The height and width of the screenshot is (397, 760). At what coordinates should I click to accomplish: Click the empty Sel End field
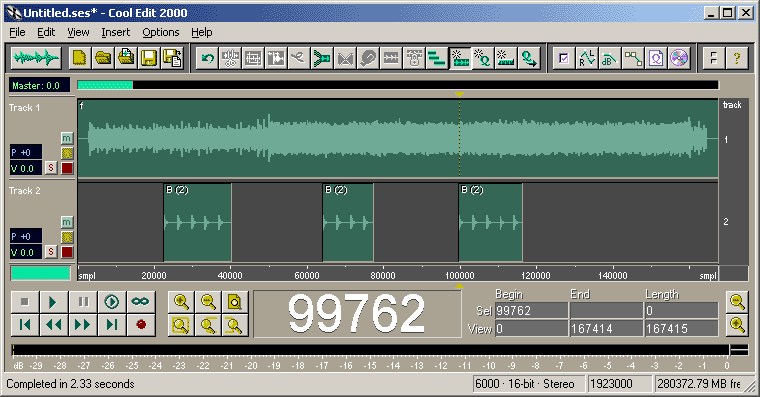pos(606,310)
